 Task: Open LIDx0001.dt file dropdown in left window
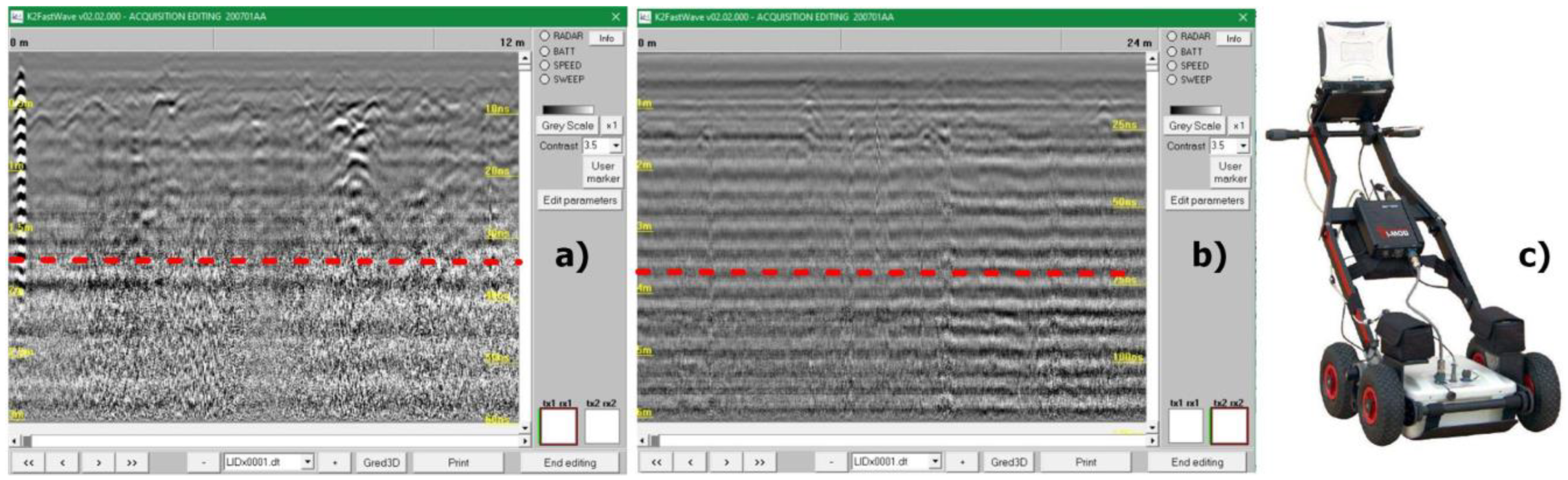[308, 462]
